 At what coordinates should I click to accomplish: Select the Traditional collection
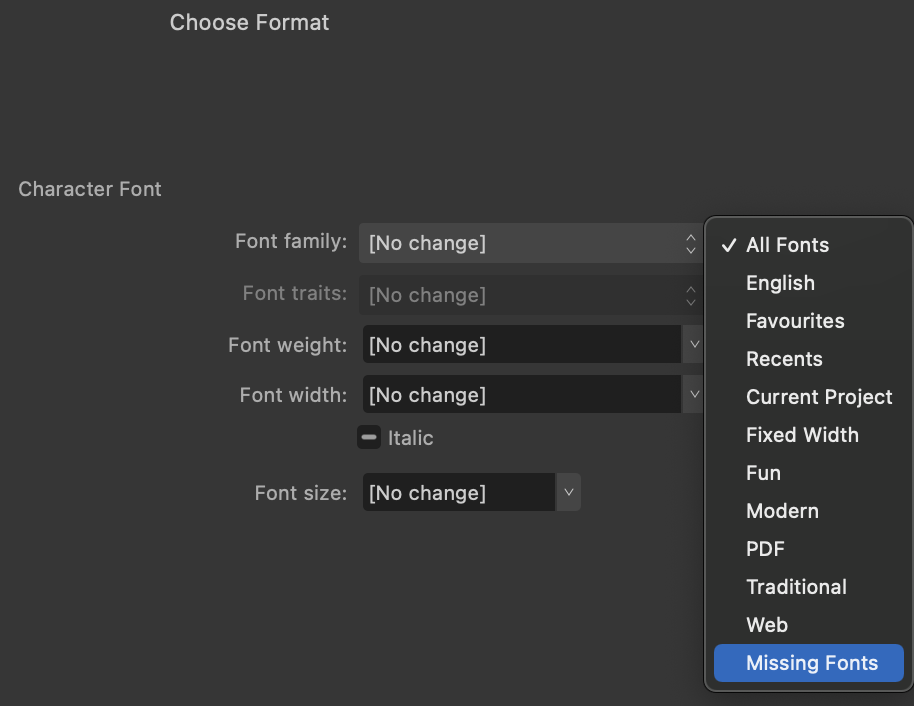[796, 587]
